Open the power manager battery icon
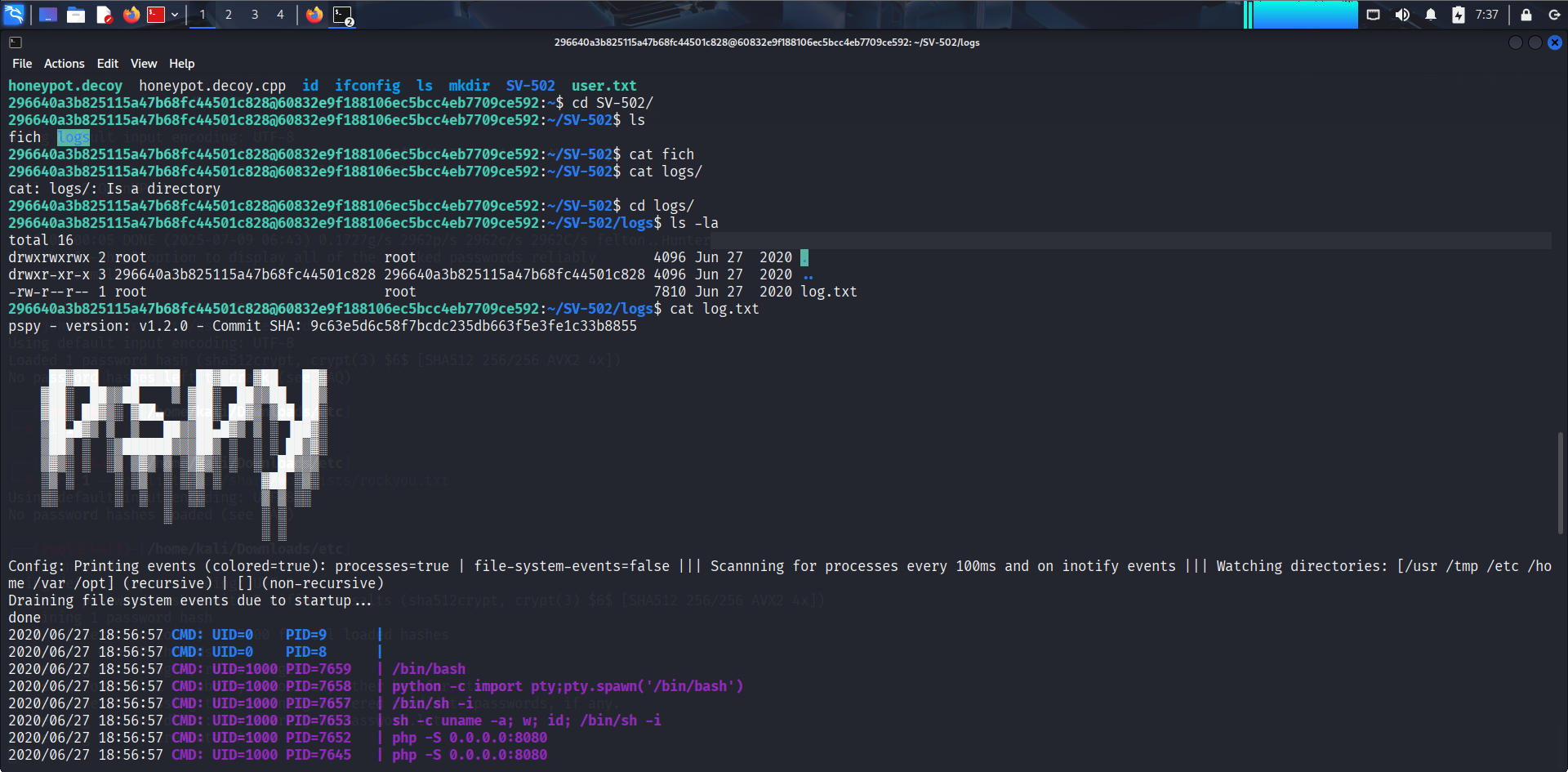The width and height of the screenshot is (1568, 772). point(1459,15)
